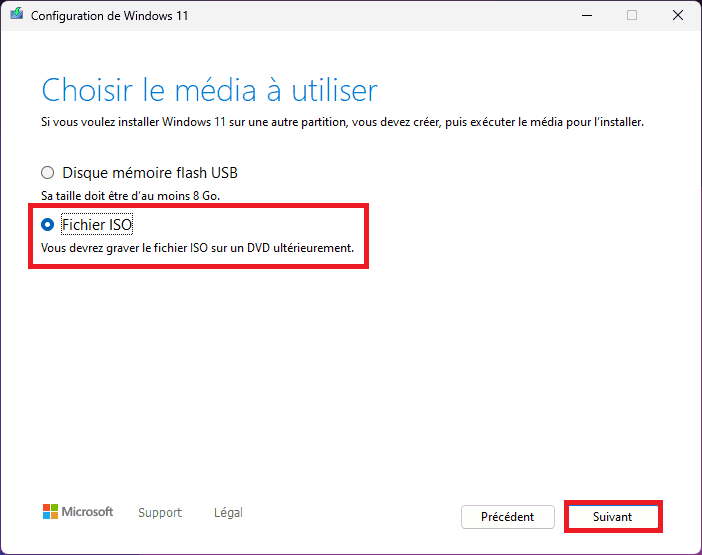Select the Disque mémoire flash USB radio button
The image size is (702, 555).
click(47, 173)
